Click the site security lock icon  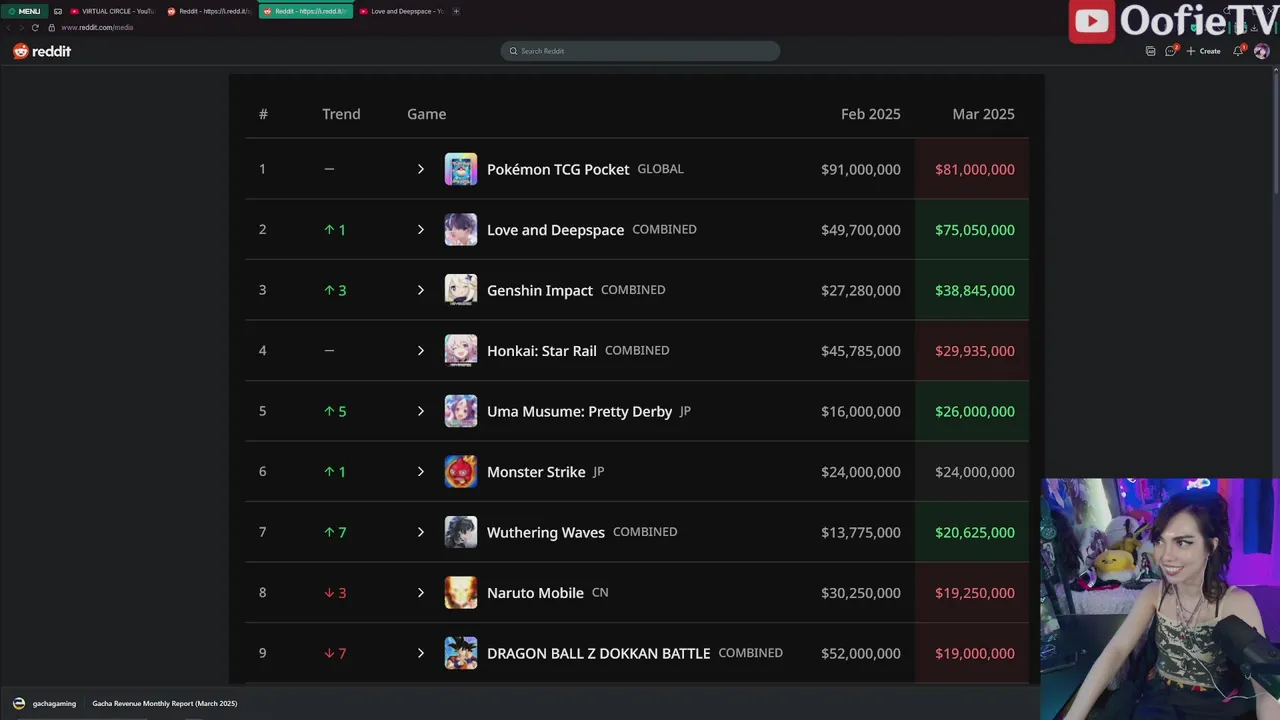point(51,27)
